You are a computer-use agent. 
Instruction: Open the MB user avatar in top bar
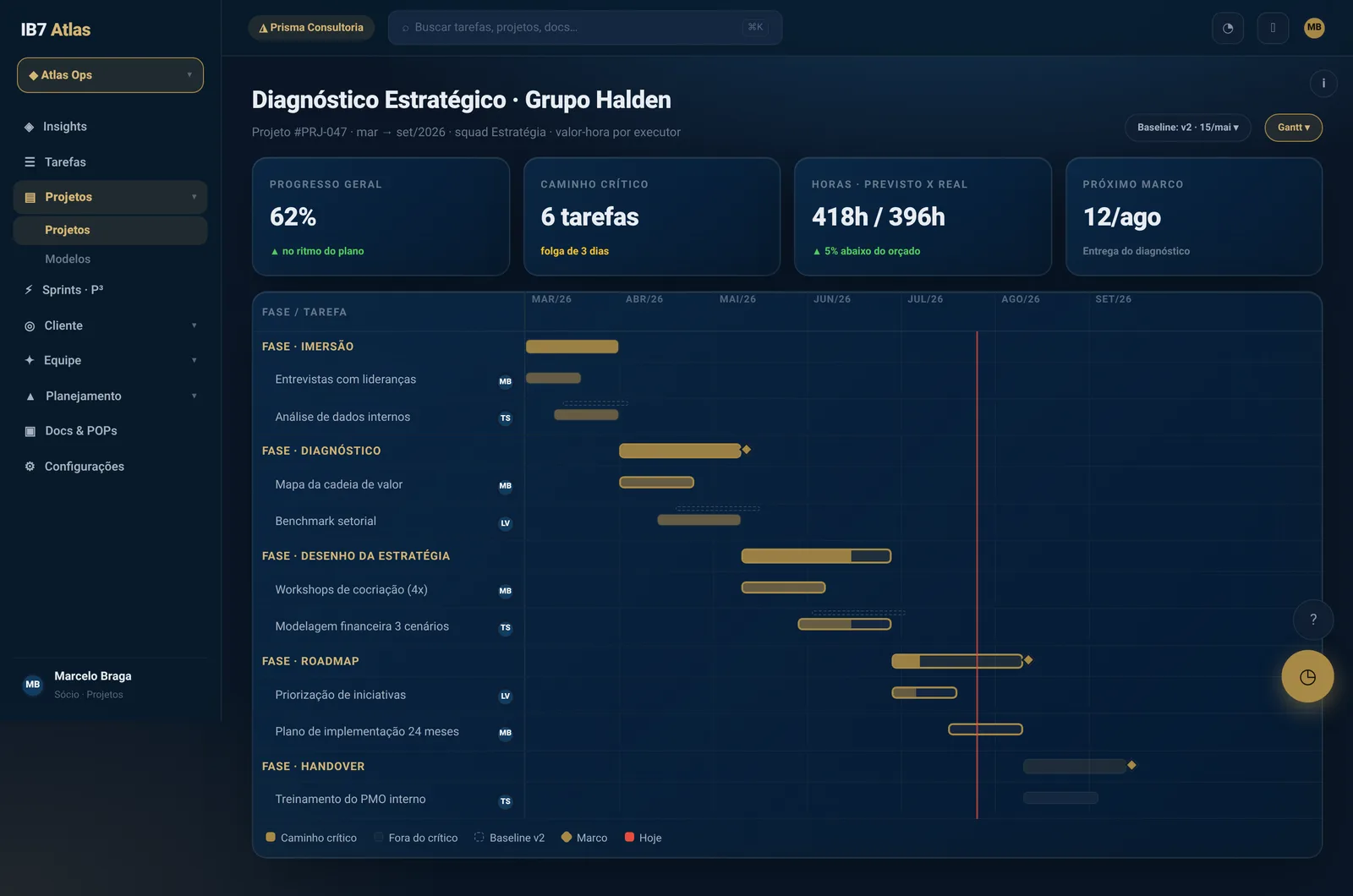point(1314,28)
